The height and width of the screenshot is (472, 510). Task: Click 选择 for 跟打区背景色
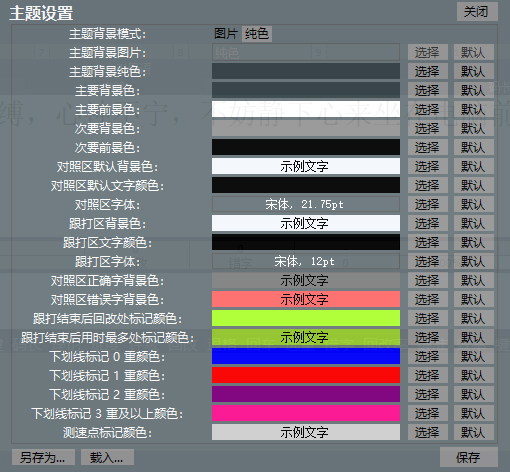(x=428, y=223)
